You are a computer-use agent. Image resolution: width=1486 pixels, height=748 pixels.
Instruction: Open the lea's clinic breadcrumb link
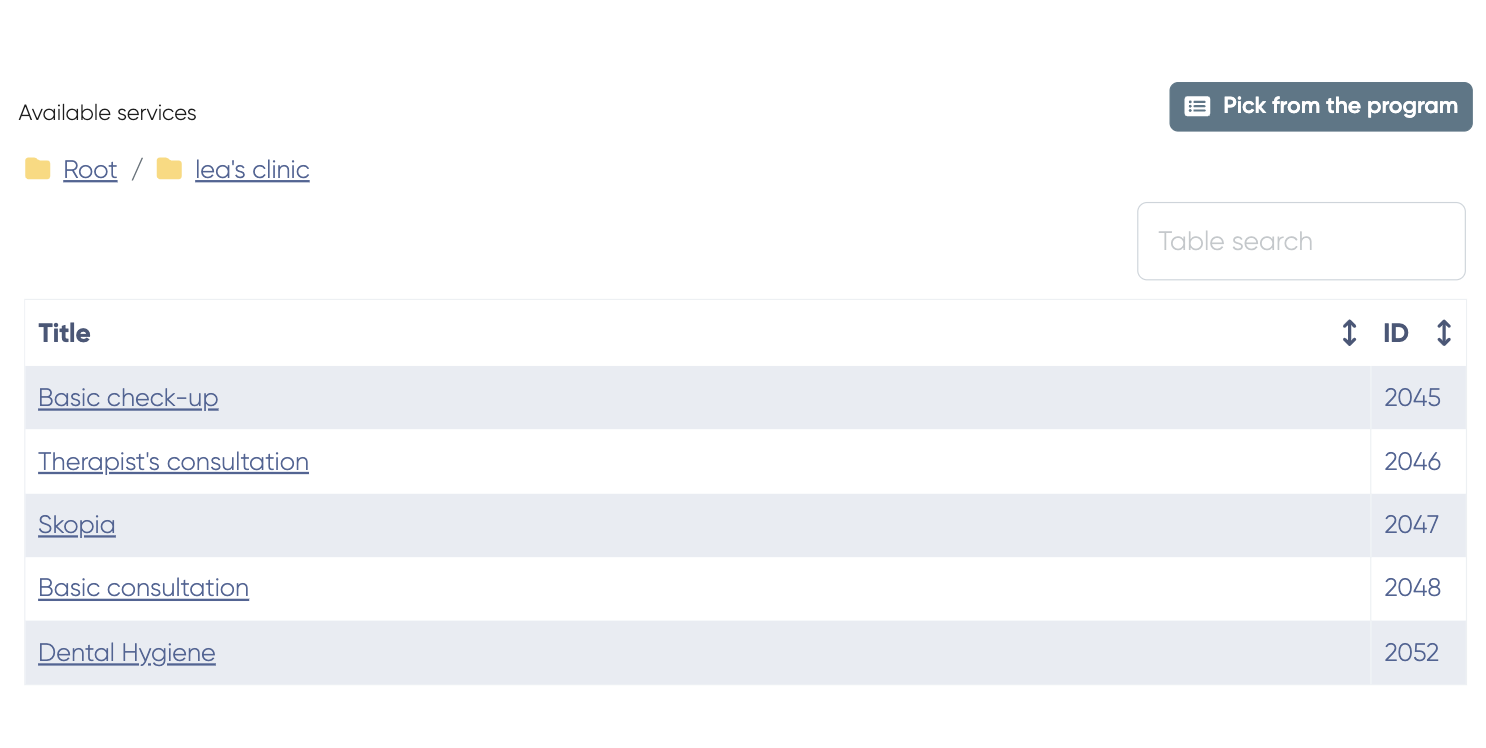[x=252, y=170]
